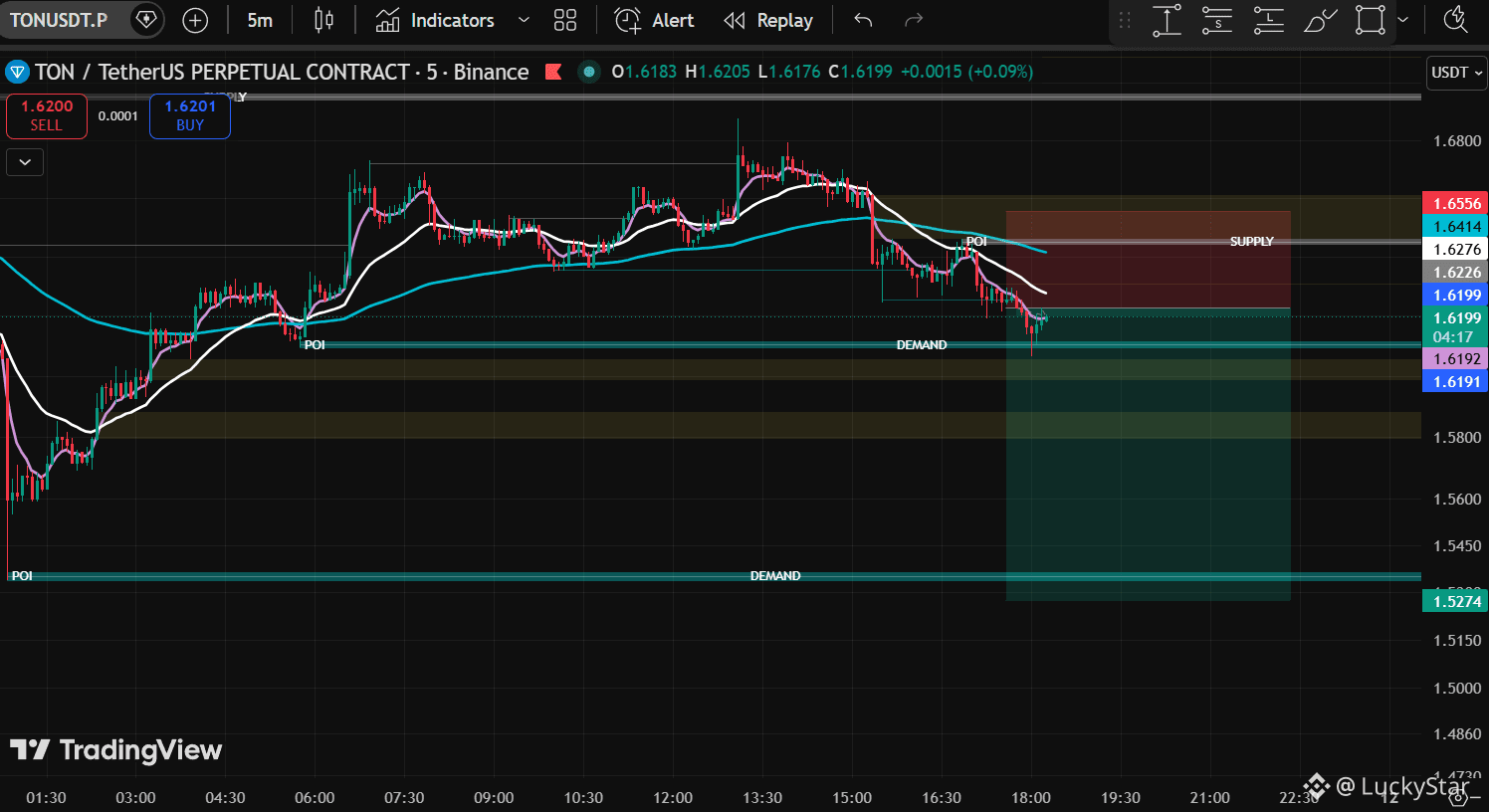Viewport: 1489px width, 812px height.
Task: Click the 21:00 time axis label
Action: click(1210, 797)
